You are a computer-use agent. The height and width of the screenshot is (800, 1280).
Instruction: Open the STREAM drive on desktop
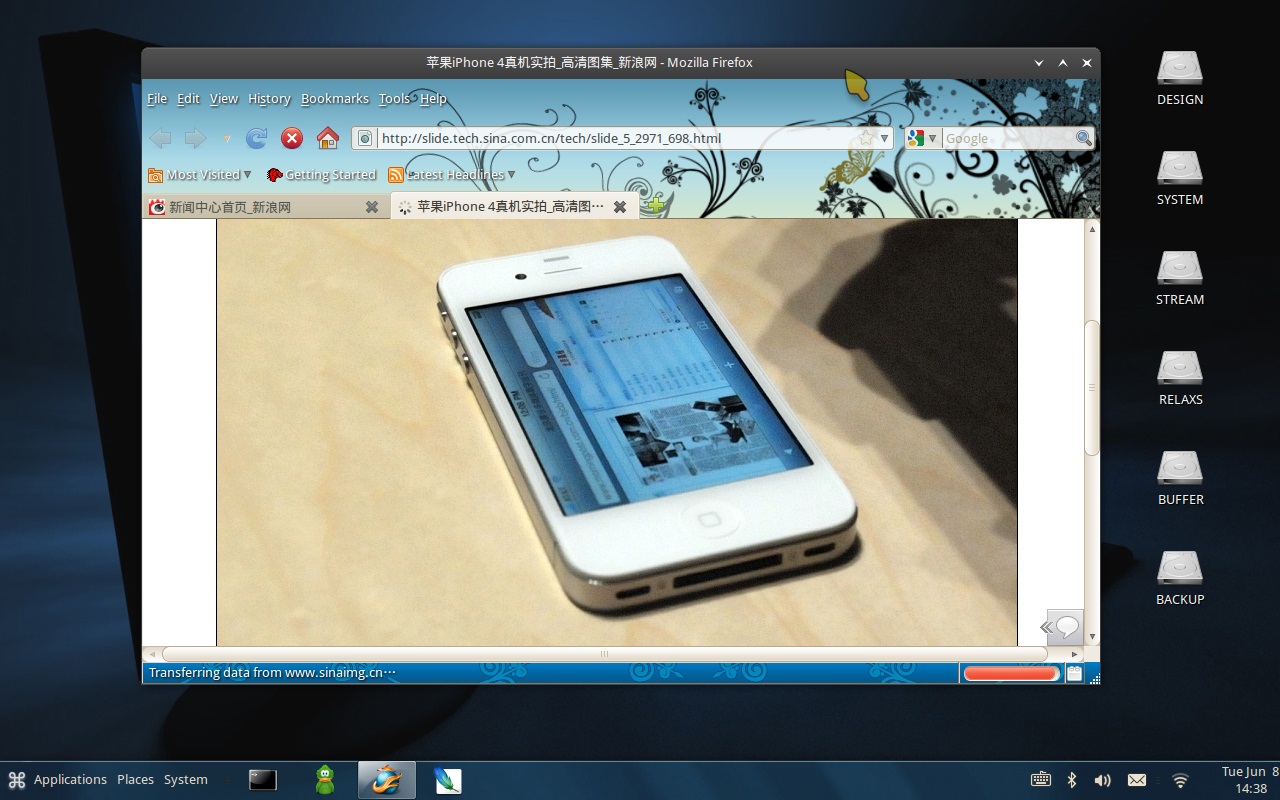coord(1180,278)
